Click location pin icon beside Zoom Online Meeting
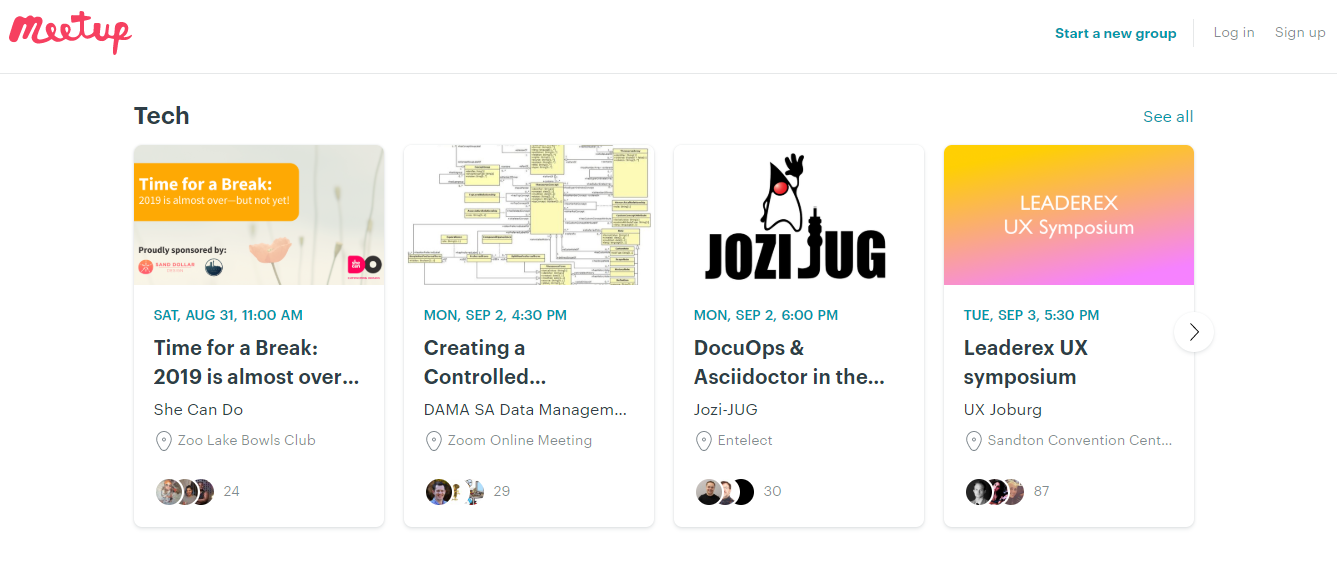The width and height of the screenshot is (1337, 583). 434,441
